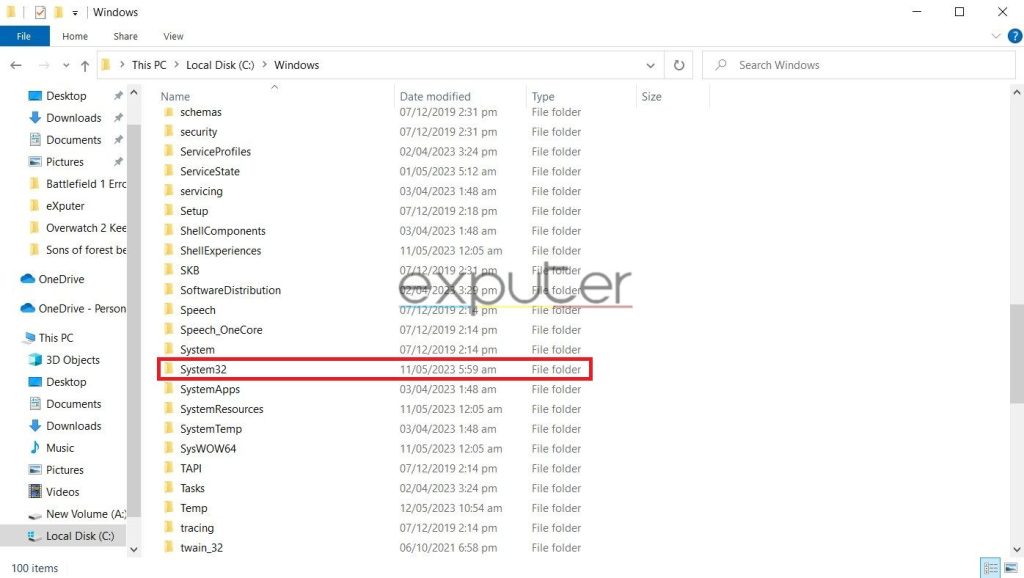Sort by Date modified column header
The image size is (1024, 578).
pos(435,97)
